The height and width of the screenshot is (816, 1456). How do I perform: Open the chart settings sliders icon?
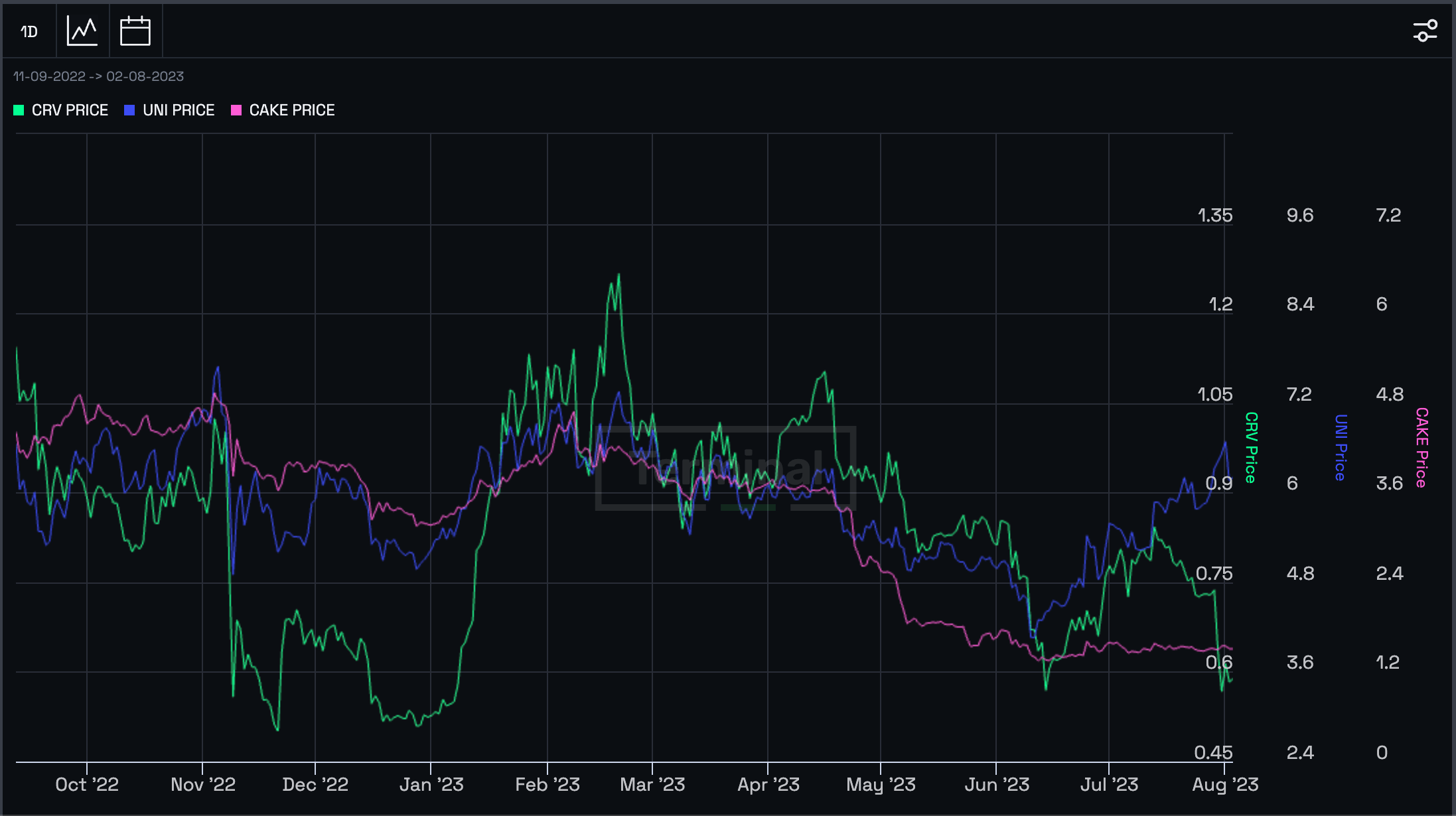(1425, 31)
